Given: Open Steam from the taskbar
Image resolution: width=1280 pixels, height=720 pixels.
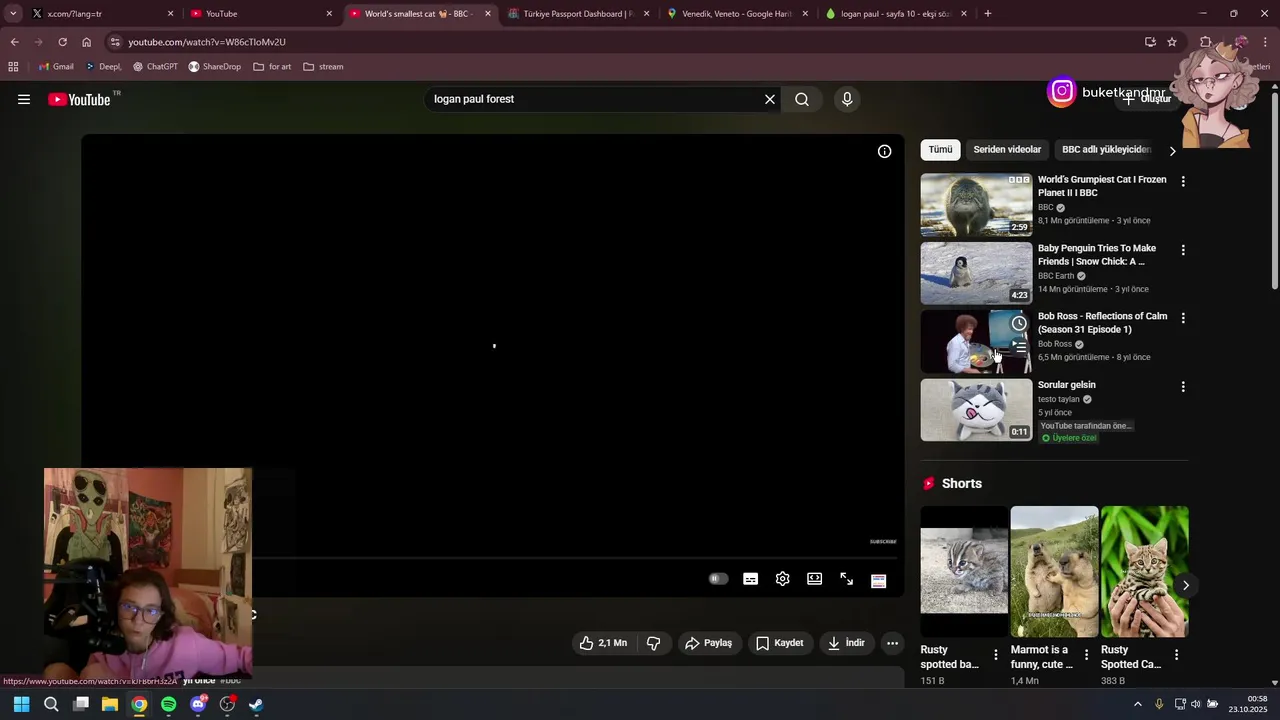Looking at the screenshot, I should [x=256, y=704].
